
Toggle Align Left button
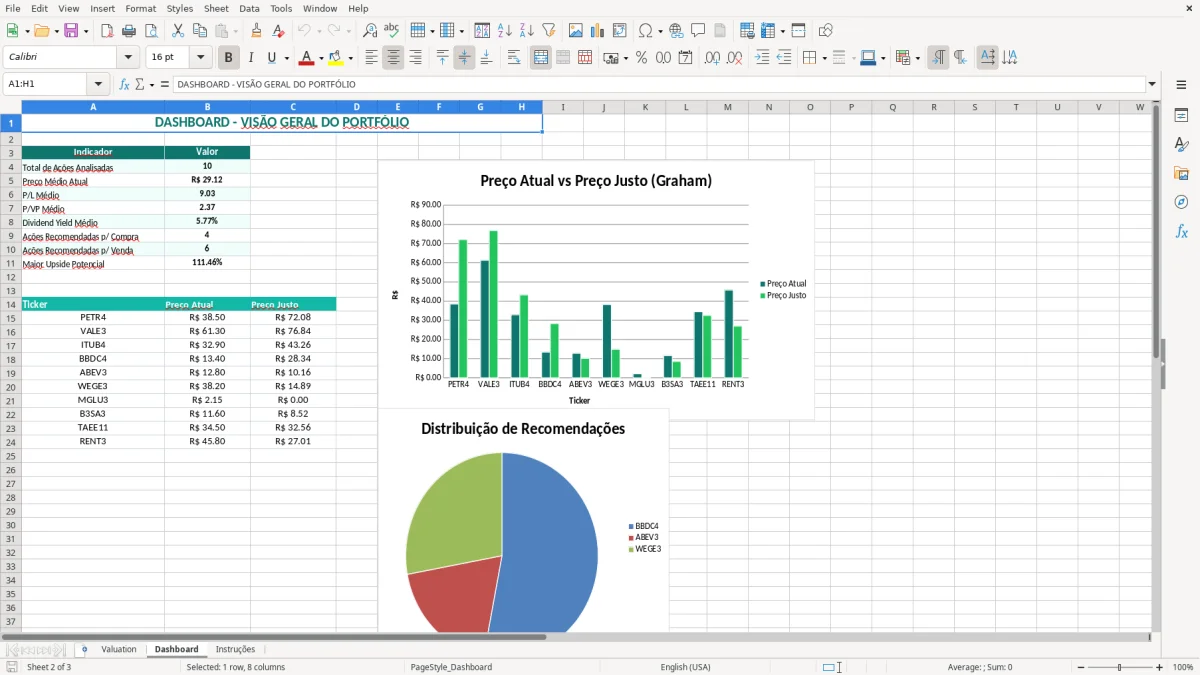coord(371,58)
